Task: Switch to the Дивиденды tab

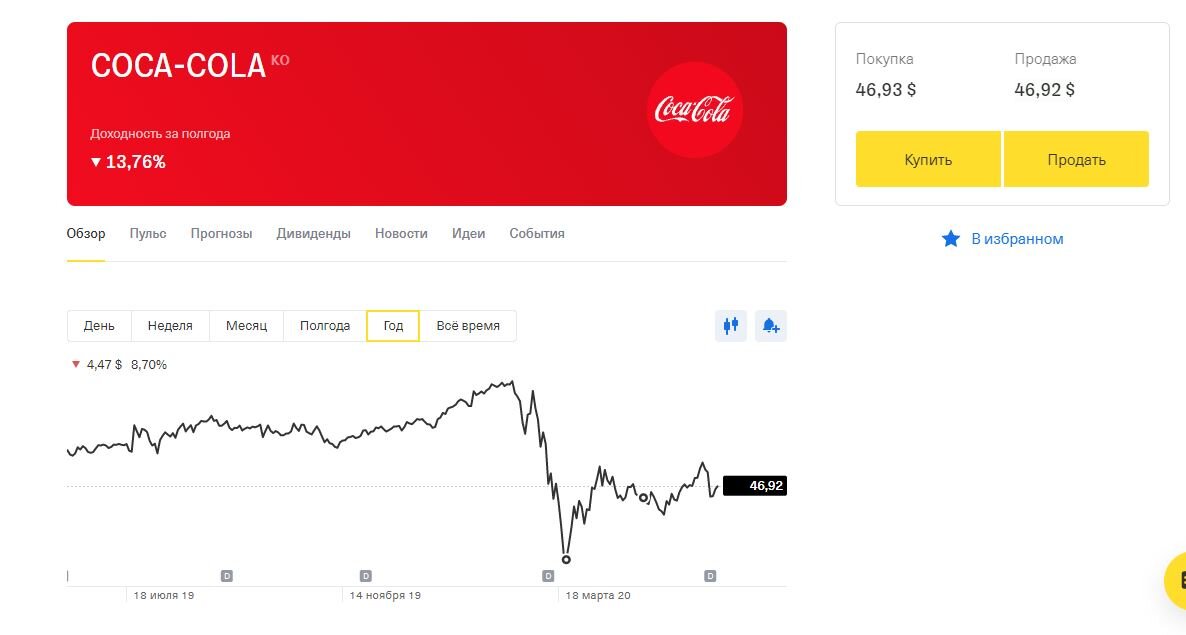Action: coord(313,234)
